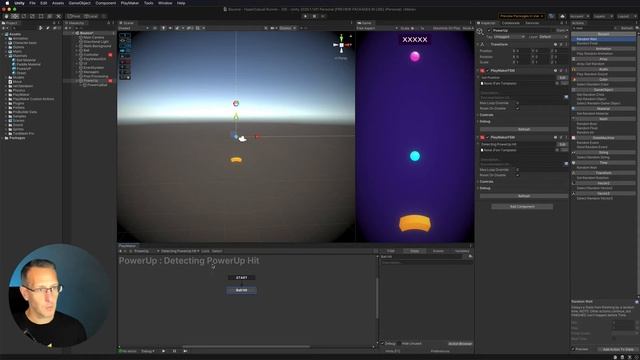
Task: Select Post Processing in Hierarchy
Action: point(96,76)
